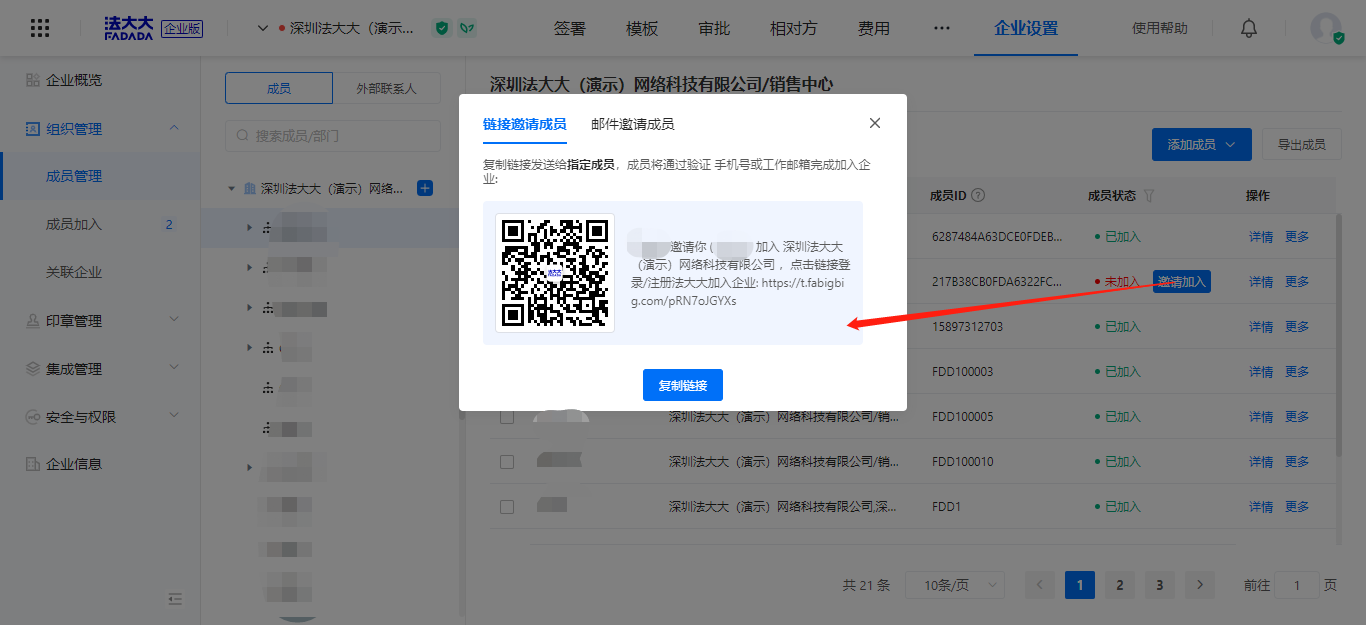Select the 链接邀请成员 tab
1366x625 pixels.
click(524, 124)
